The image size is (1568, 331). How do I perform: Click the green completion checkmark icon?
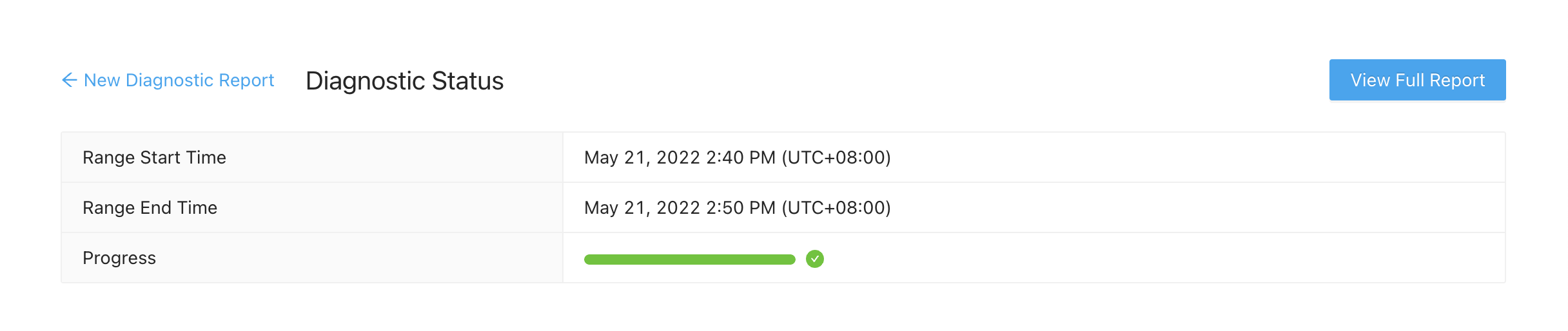click(x=815, y=259)
